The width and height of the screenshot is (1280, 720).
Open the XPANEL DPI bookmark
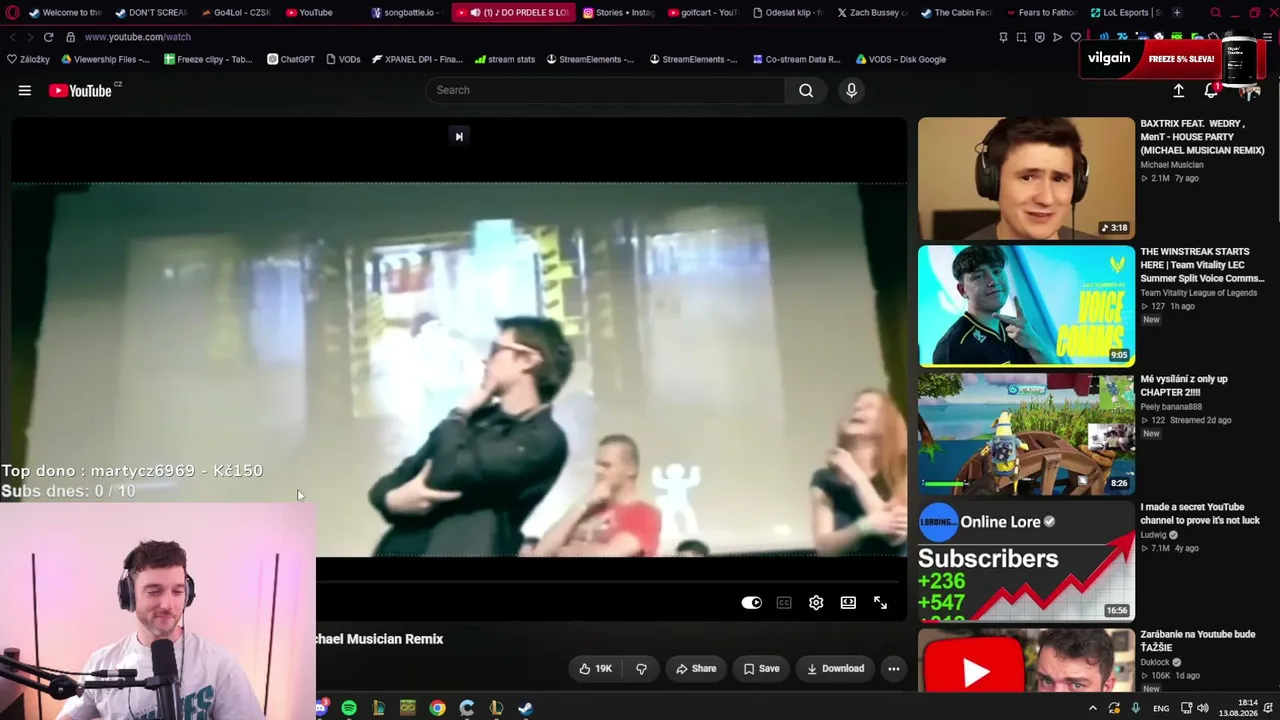(417, 59)
